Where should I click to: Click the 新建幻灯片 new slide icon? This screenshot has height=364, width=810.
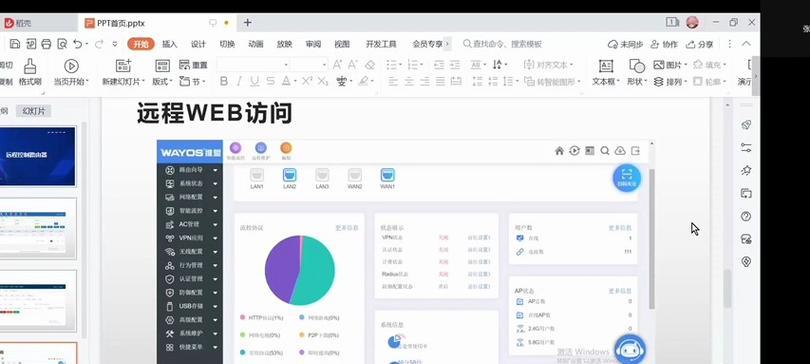pos(123,66)
